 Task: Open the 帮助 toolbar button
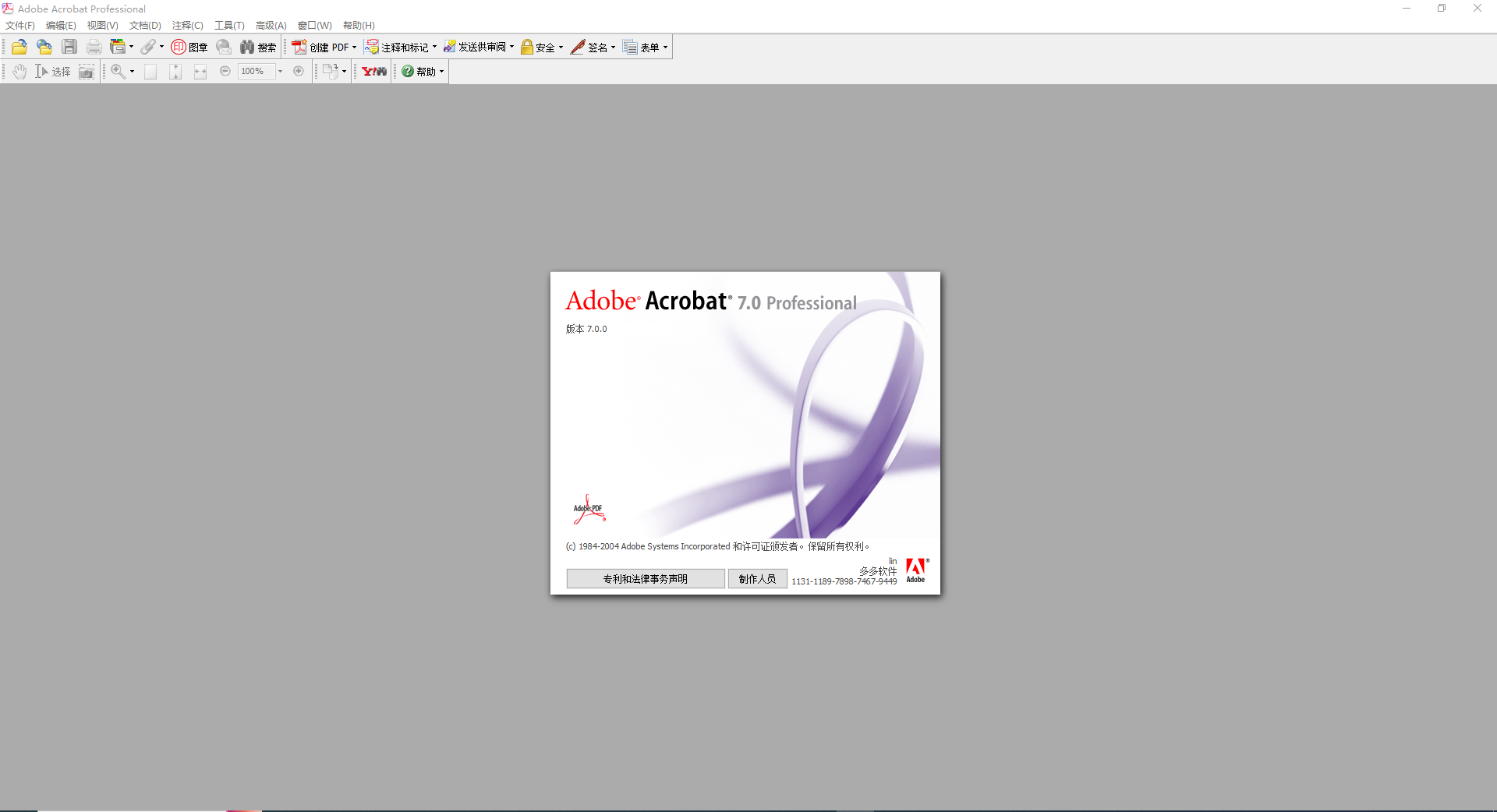point(423,72)
